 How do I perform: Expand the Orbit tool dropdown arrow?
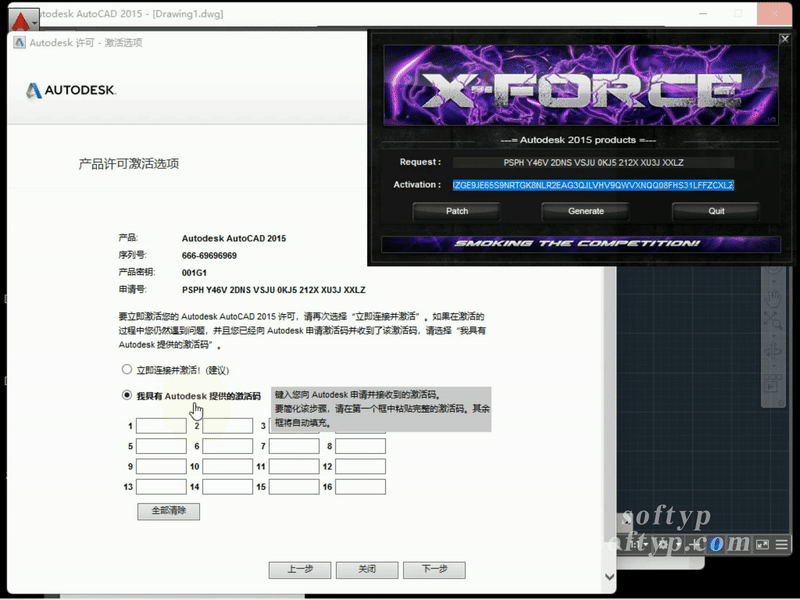point(773,365)
